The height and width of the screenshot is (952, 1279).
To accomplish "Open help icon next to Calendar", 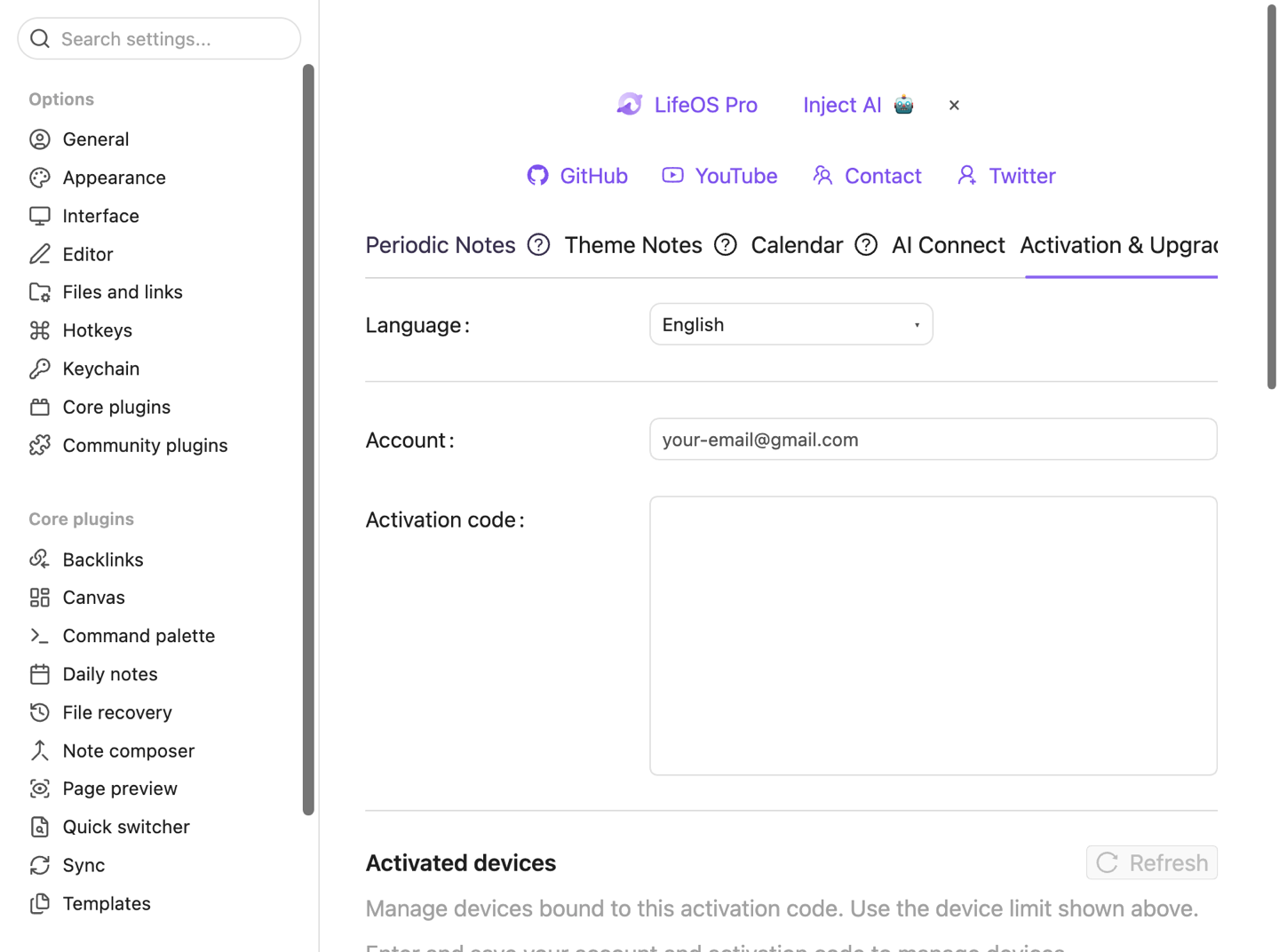I will coord(866,245).
